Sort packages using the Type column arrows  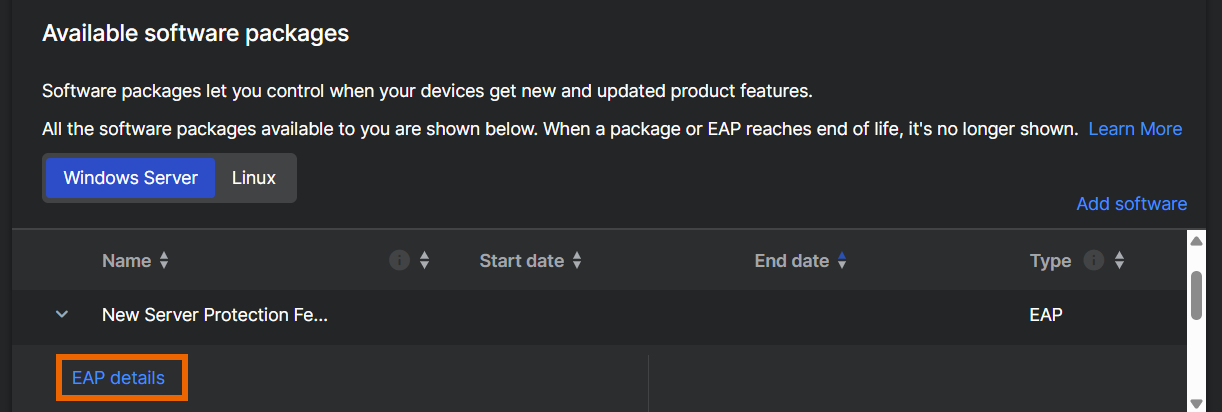coord(1119,261)
